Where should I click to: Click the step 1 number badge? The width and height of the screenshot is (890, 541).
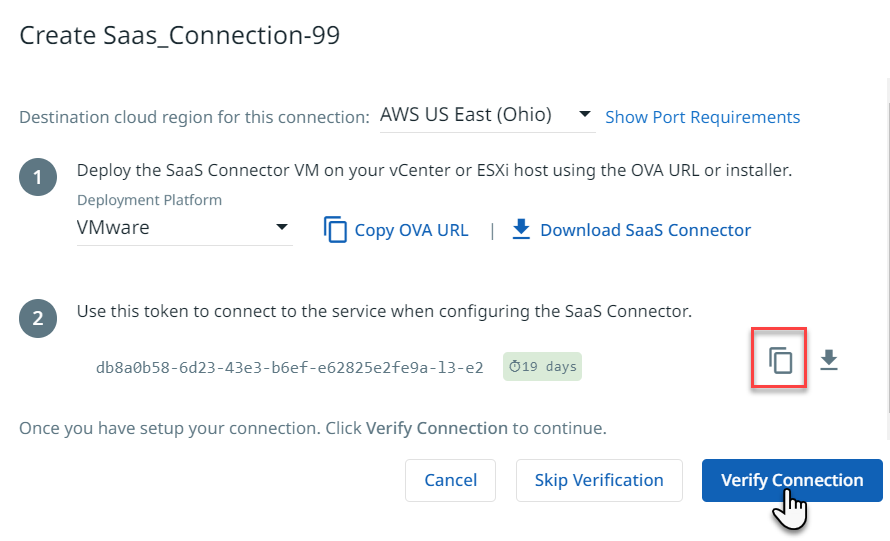[x=38, y=179]
